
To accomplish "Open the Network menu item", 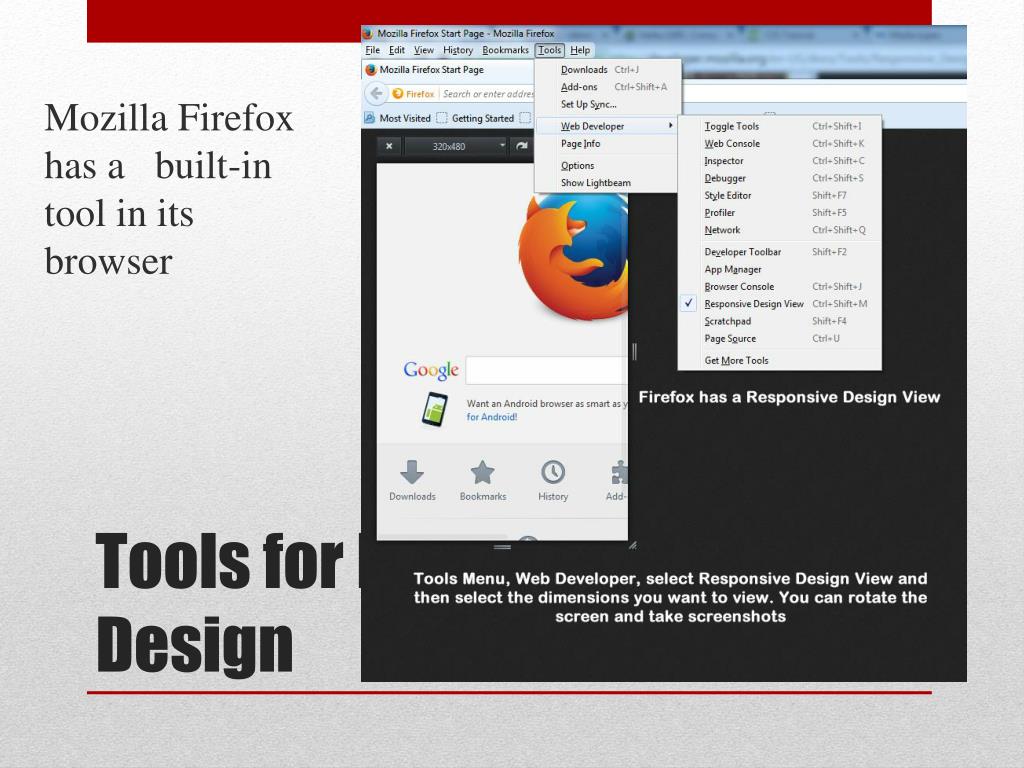I will (x=780, y=230).
